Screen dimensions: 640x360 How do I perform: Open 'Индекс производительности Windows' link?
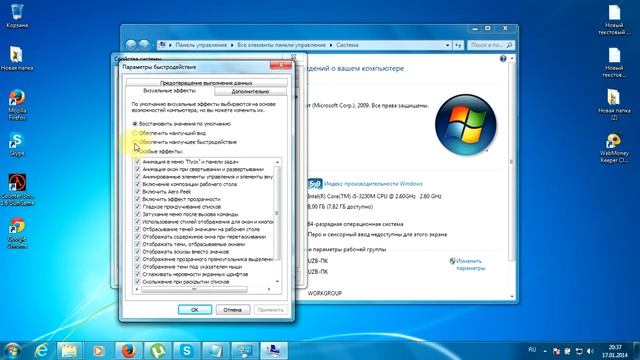tap(373, 184)
